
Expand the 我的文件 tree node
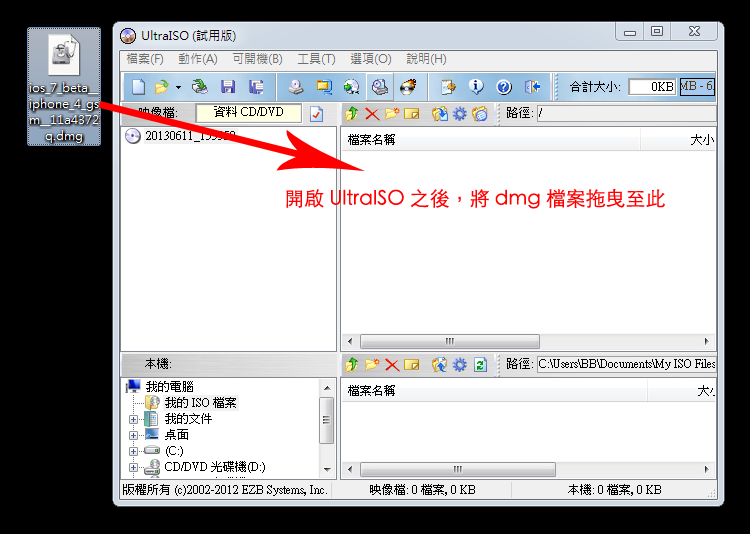133,420
